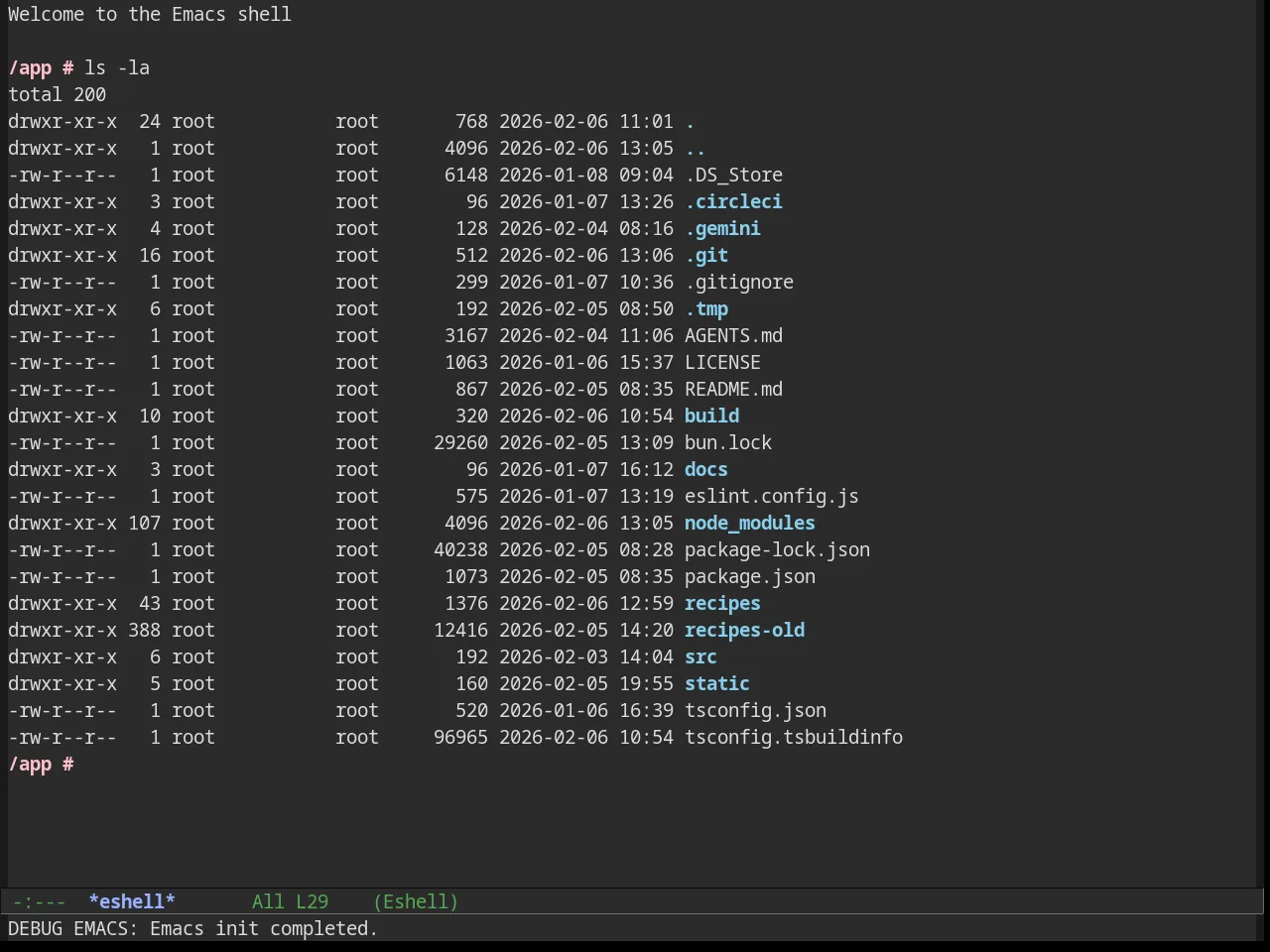This screenshot has width=1270, height=952.
Task: Click the package-lock.json file name
Action: click(777, 549)
